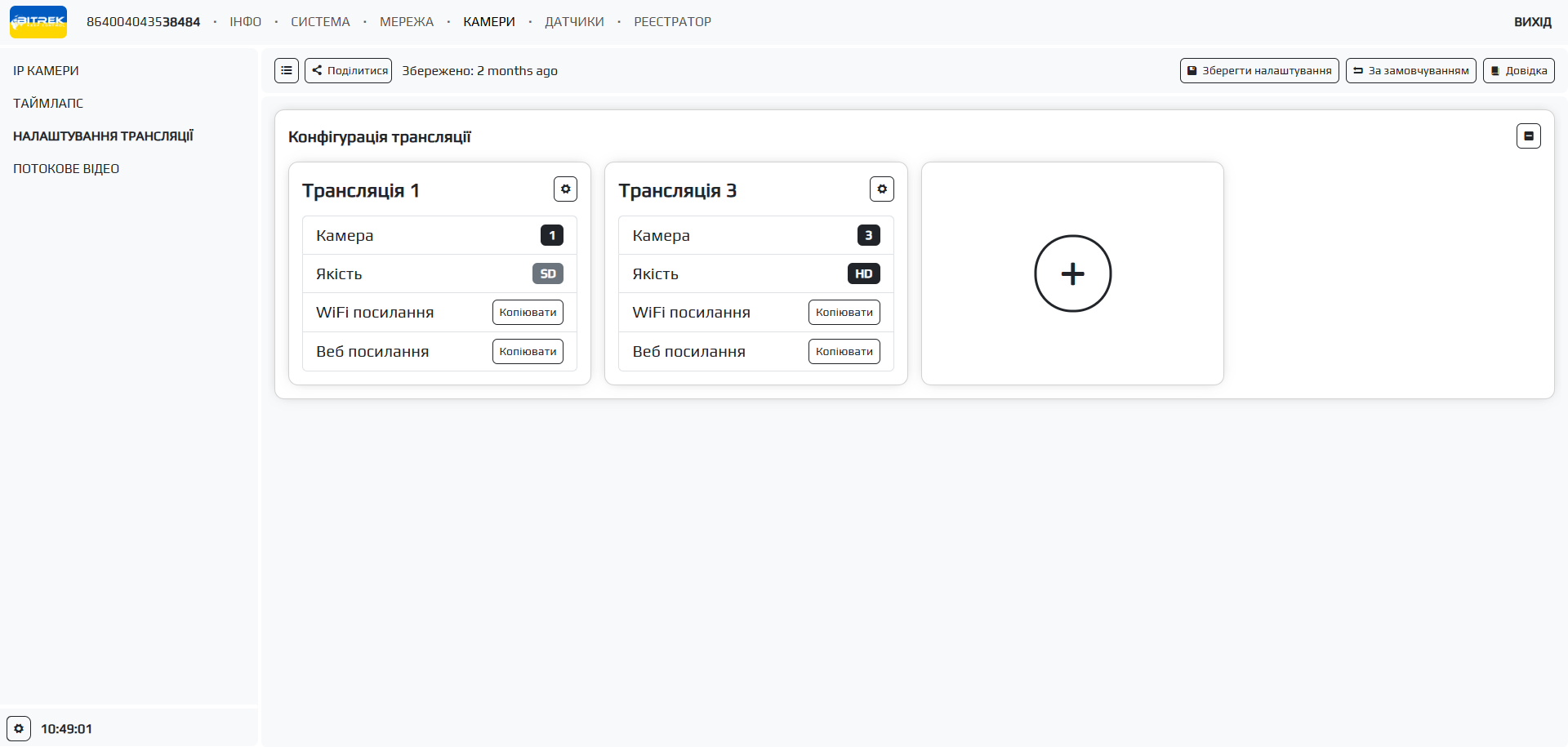Copy Веб посилання for Трансляція 3
Screen dimensions: 1568x747
[x=844, y=352]
